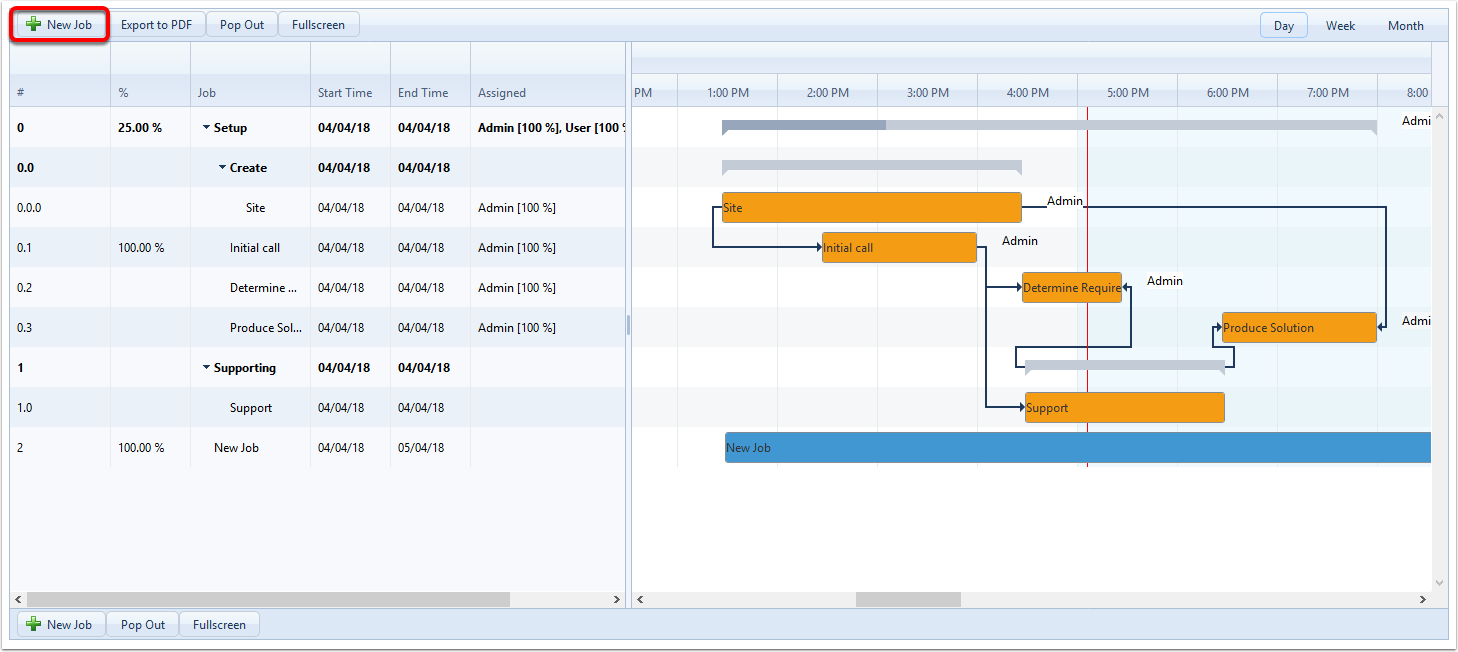Switch to Day view

point(1284,26)
